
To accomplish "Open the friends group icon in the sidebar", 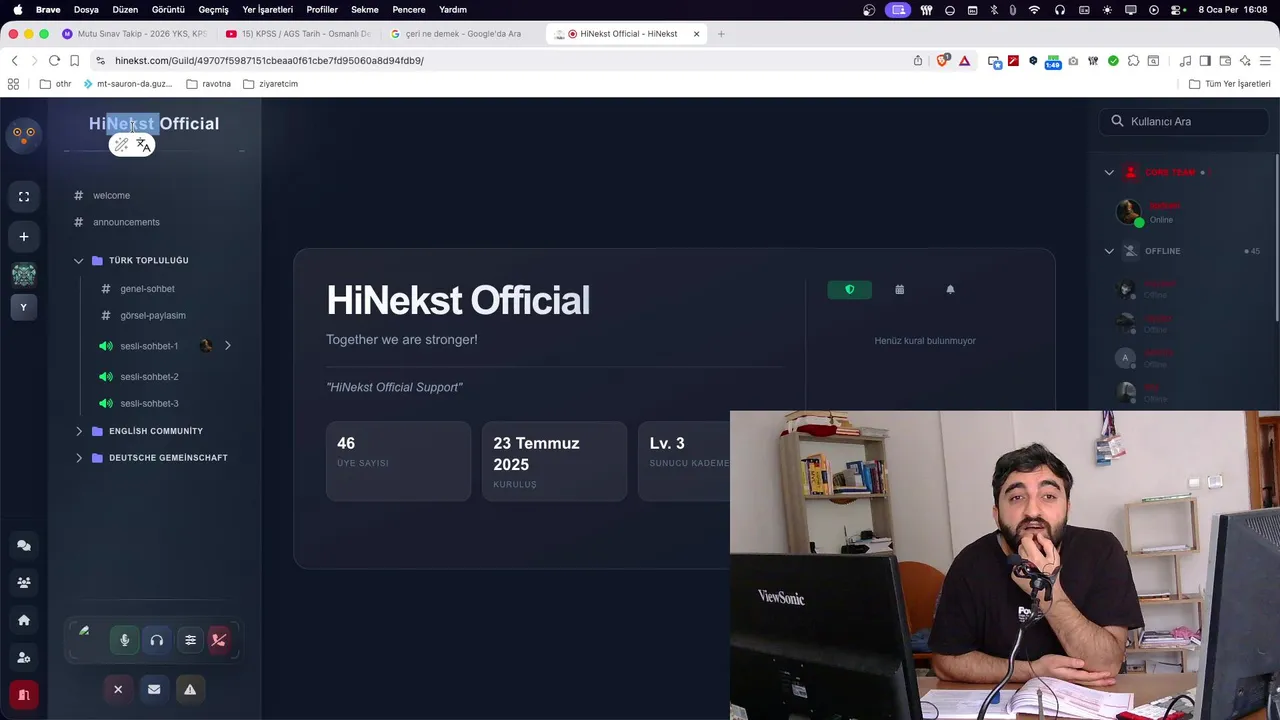I will 24,582.
